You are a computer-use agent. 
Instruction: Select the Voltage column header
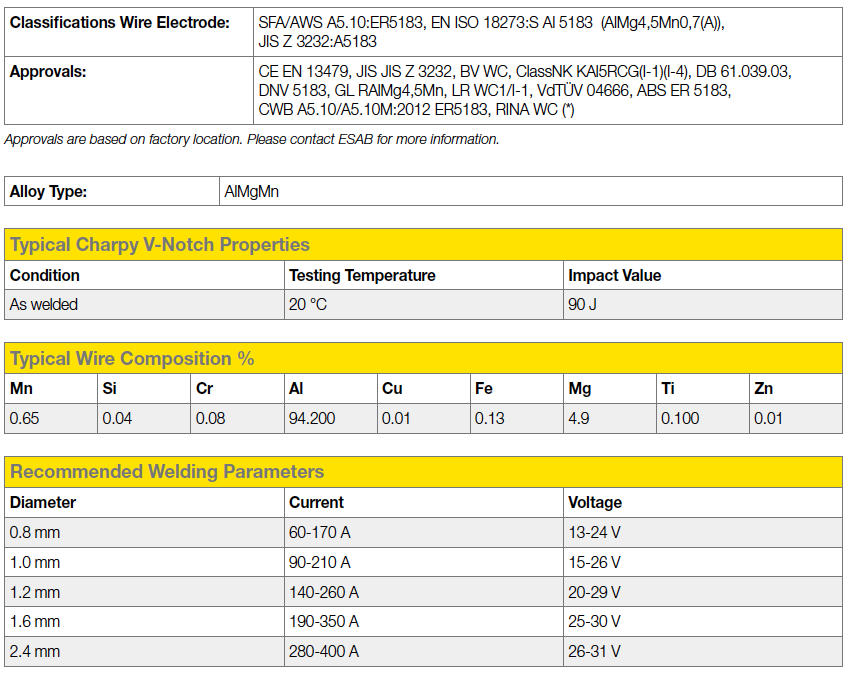(590, 503)
